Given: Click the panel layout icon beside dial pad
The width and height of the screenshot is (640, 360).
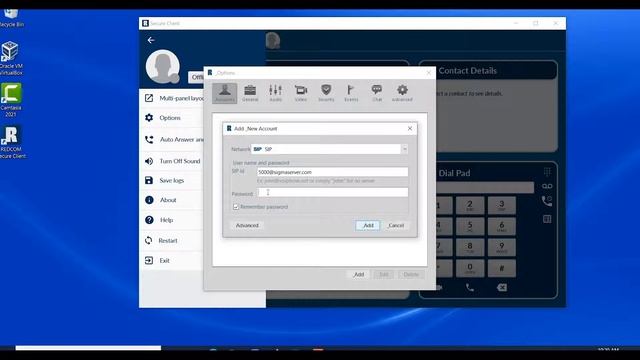Looking at the screenshot, I should tap(547, 219).
